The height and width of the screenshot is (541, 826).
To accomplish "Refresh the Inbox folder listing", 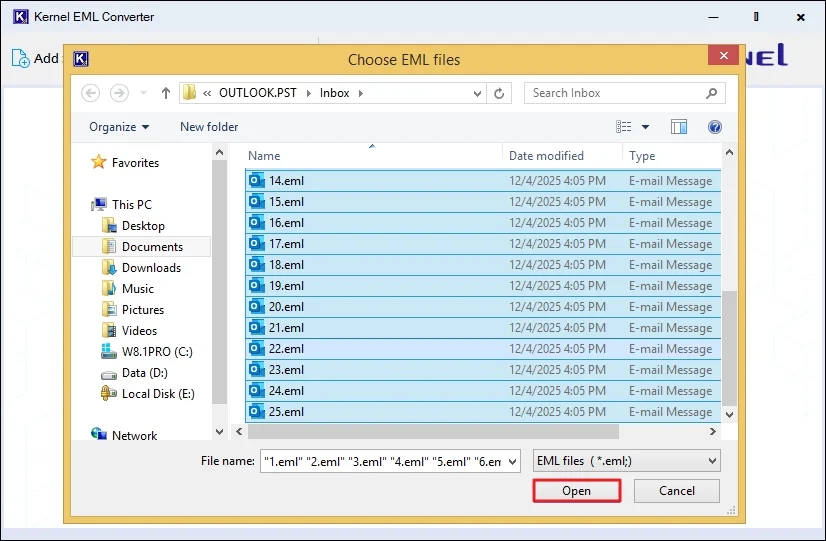I will (499, 93).
